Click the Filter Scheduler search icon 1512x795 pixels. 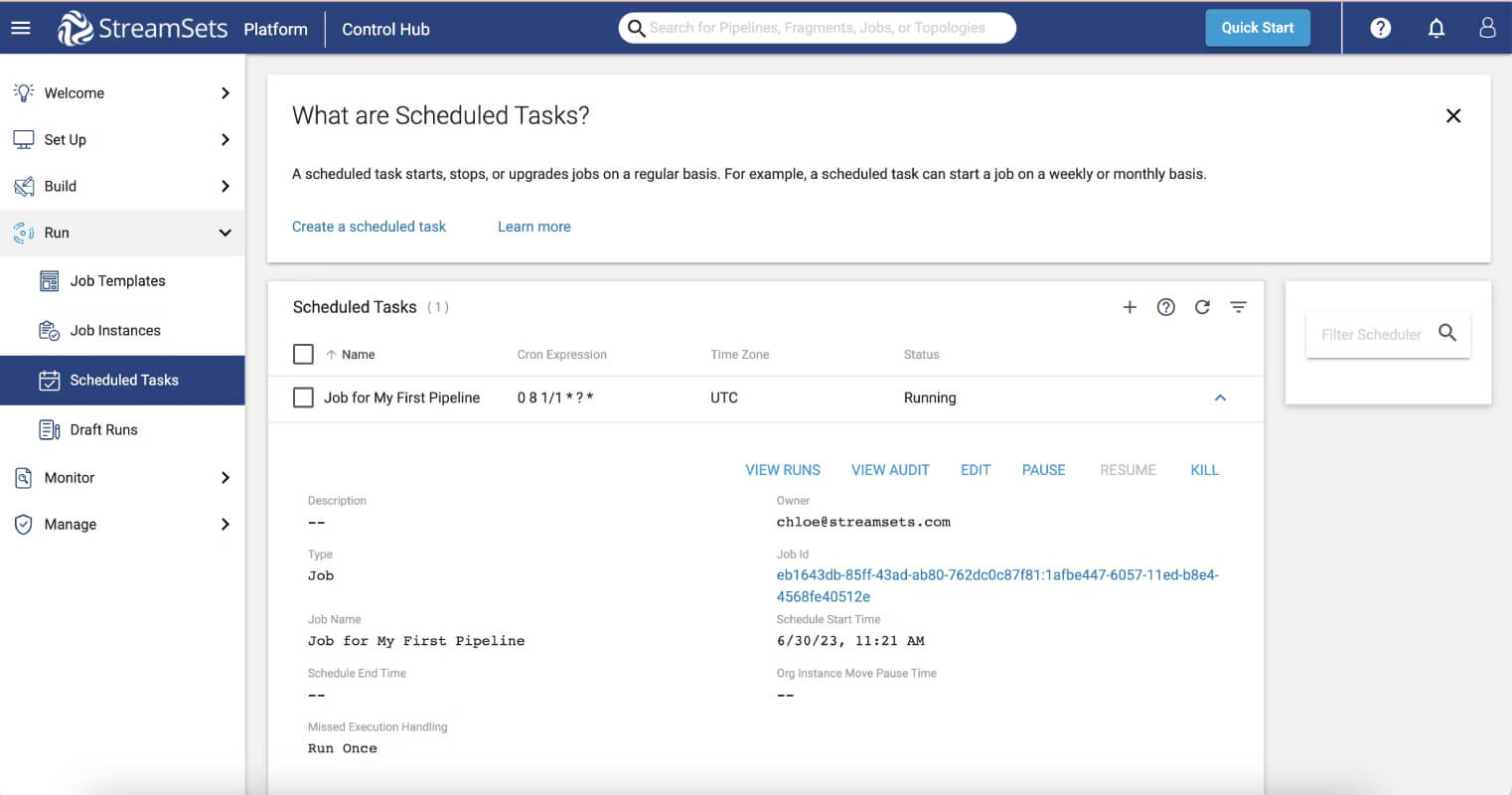click(x=1447, y=333)
